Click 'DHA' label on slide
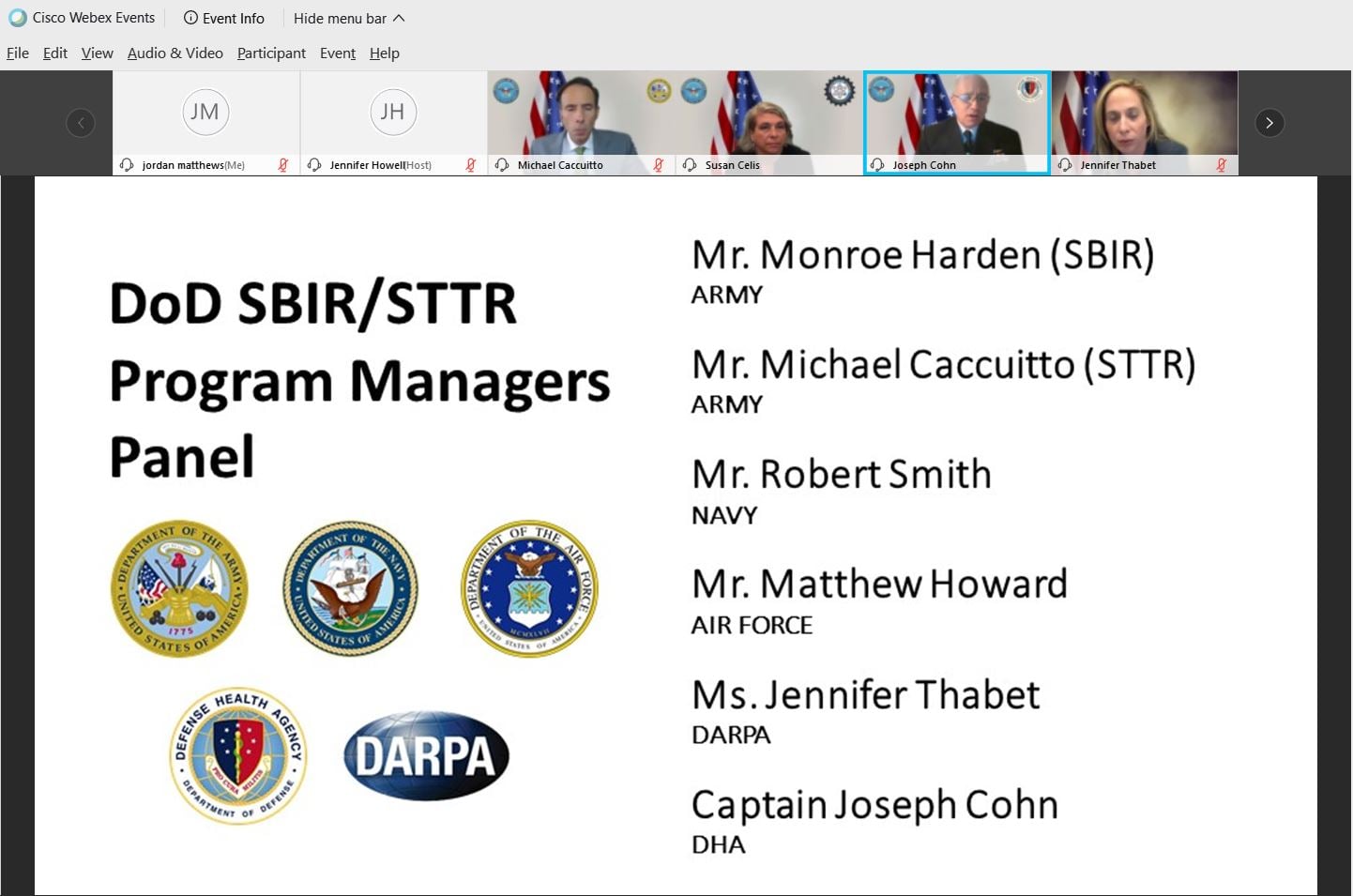The height and width of the screenshot is (896, 1353). [x=719, y=845]
